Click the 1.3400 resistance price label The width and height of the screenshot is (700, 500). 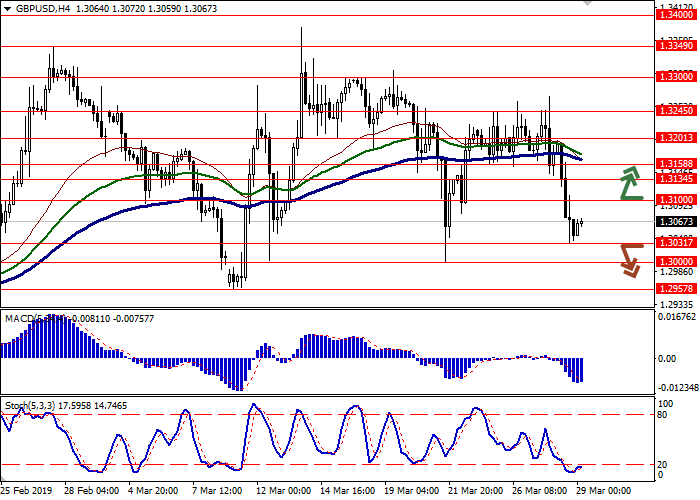[676, 15]
